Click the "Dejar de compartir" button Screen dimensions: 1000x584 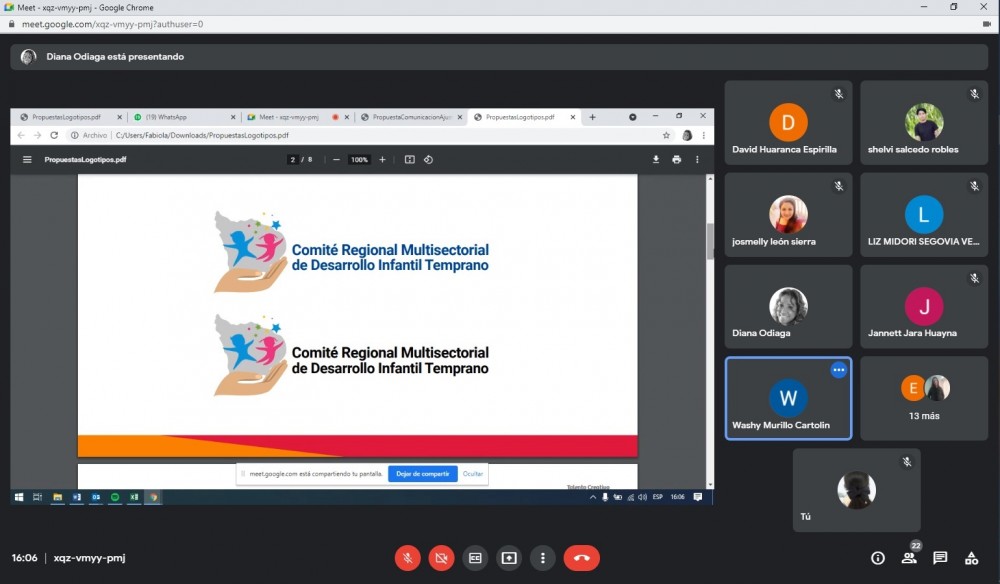[x=422, y=474]
